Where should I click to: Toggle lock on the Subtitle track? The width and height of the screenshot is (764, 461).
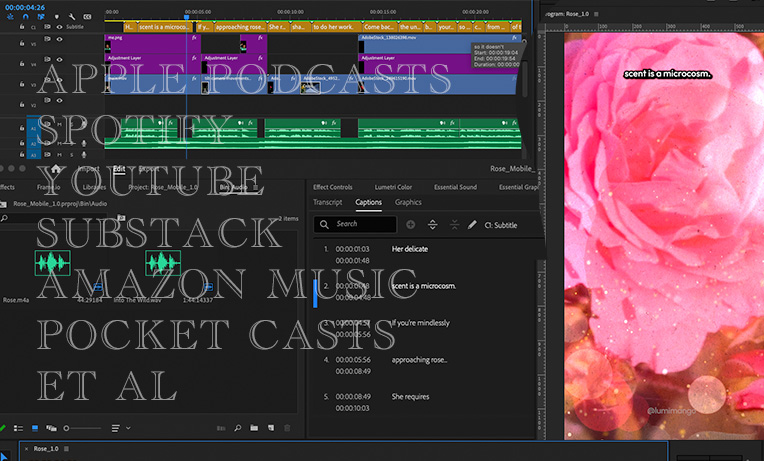(x=22, y=27)
